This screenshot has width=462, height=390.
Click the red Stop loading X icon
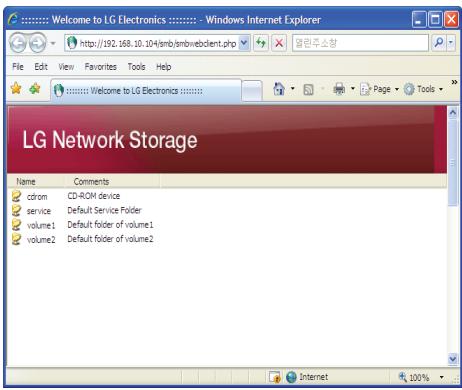coord(279,43)
